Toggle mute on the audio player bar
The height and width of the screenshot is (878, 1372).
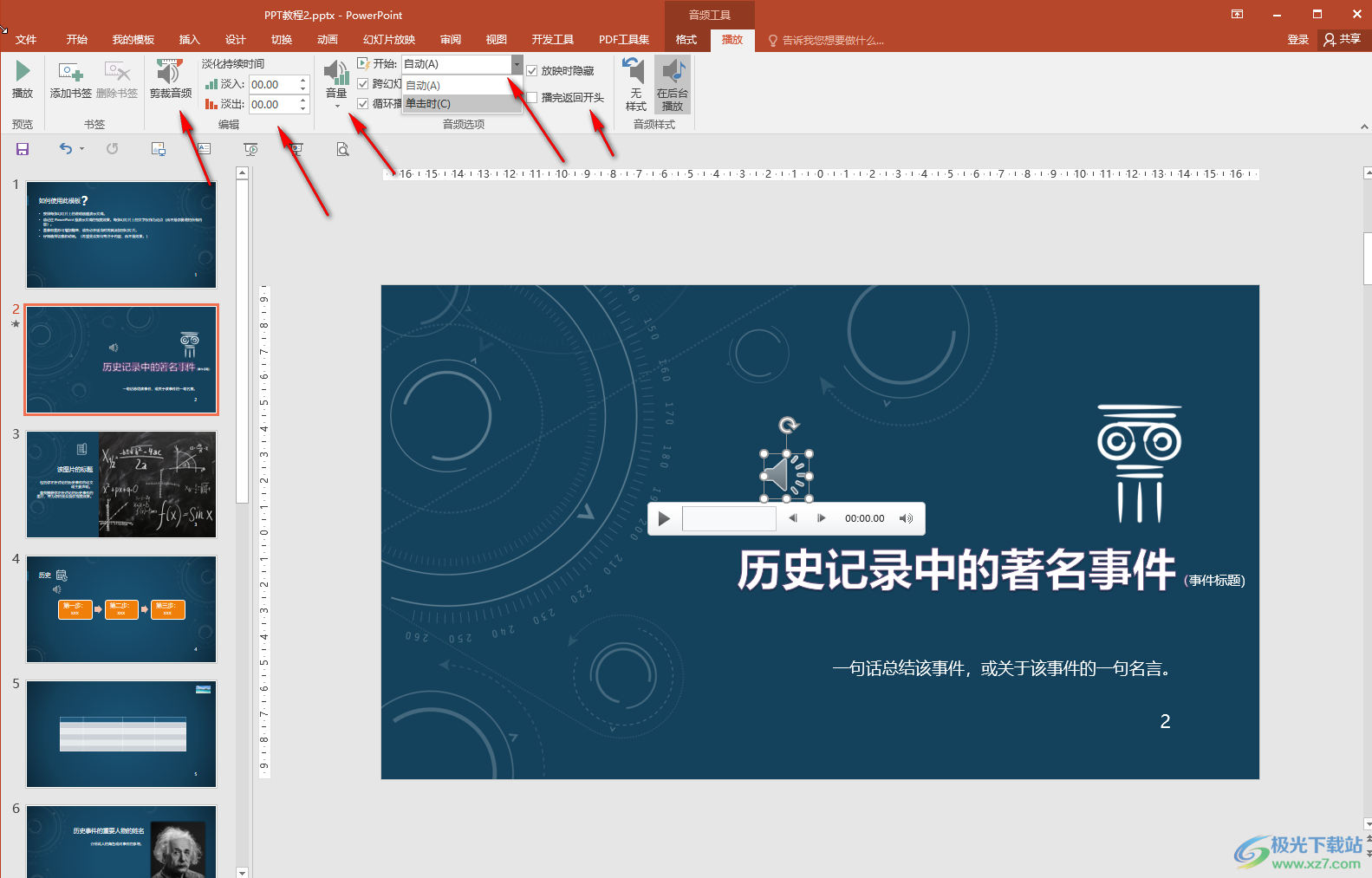[906, 518]
